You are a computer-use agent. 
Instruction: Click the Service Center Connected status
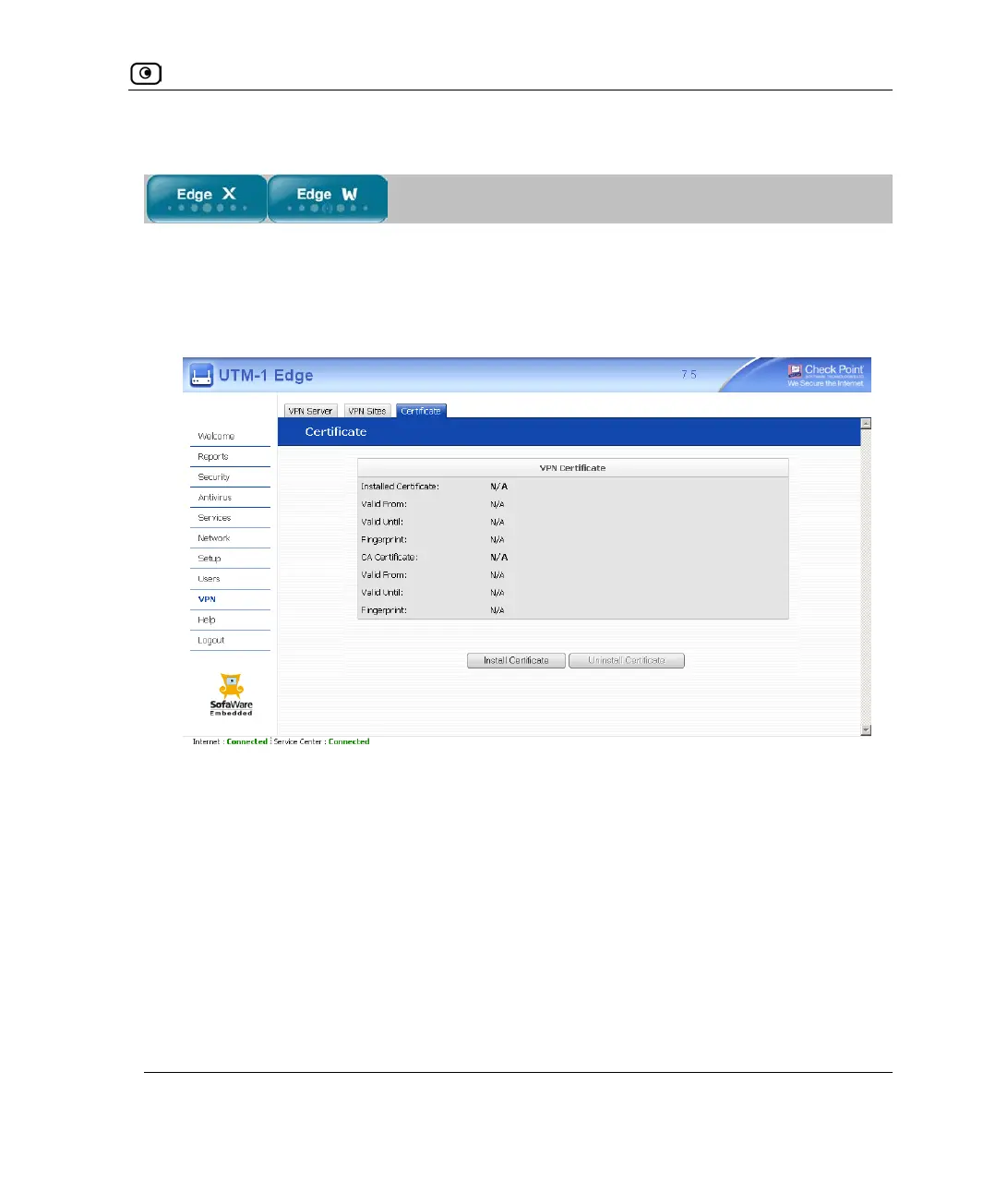(321, 741)
